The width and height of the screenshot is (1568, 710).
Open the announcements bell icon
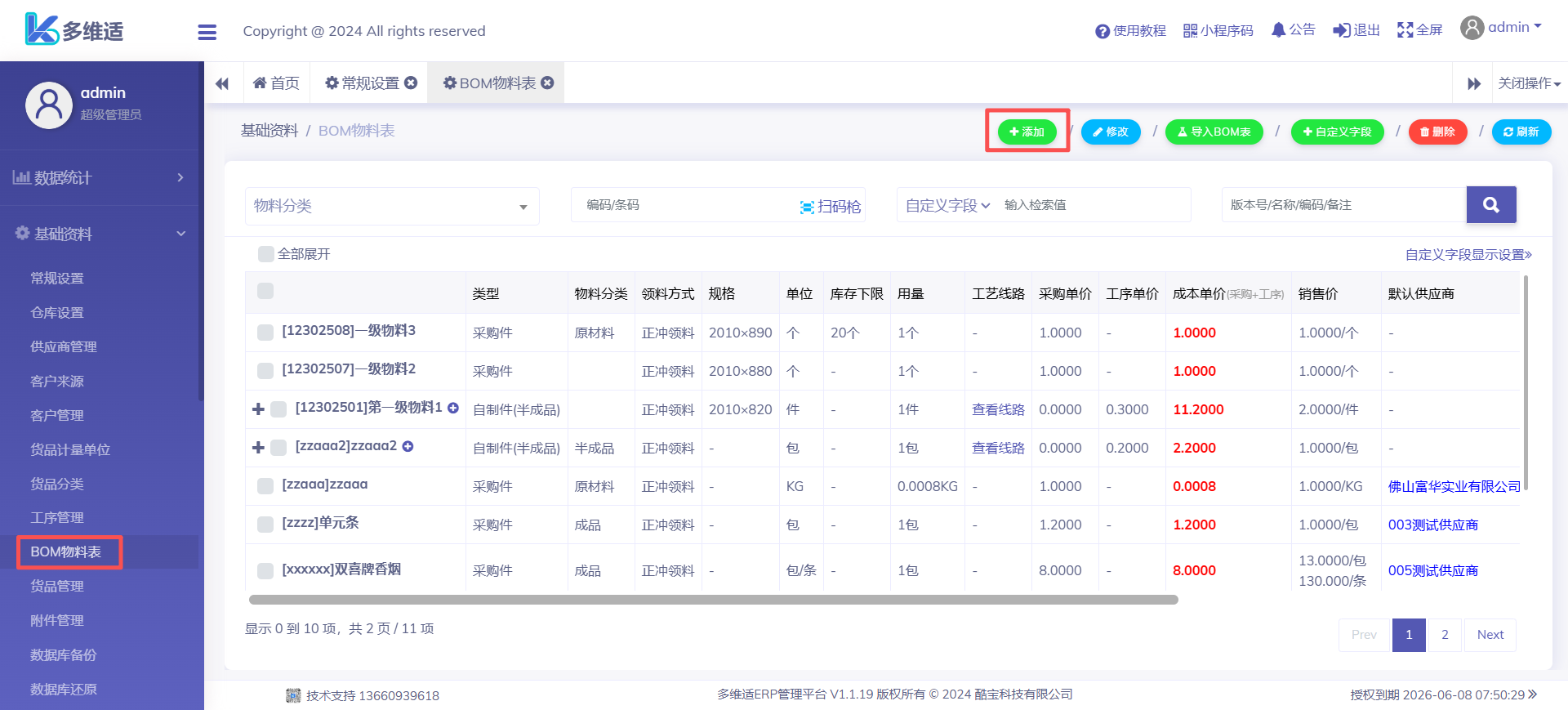coord(1278,30)
